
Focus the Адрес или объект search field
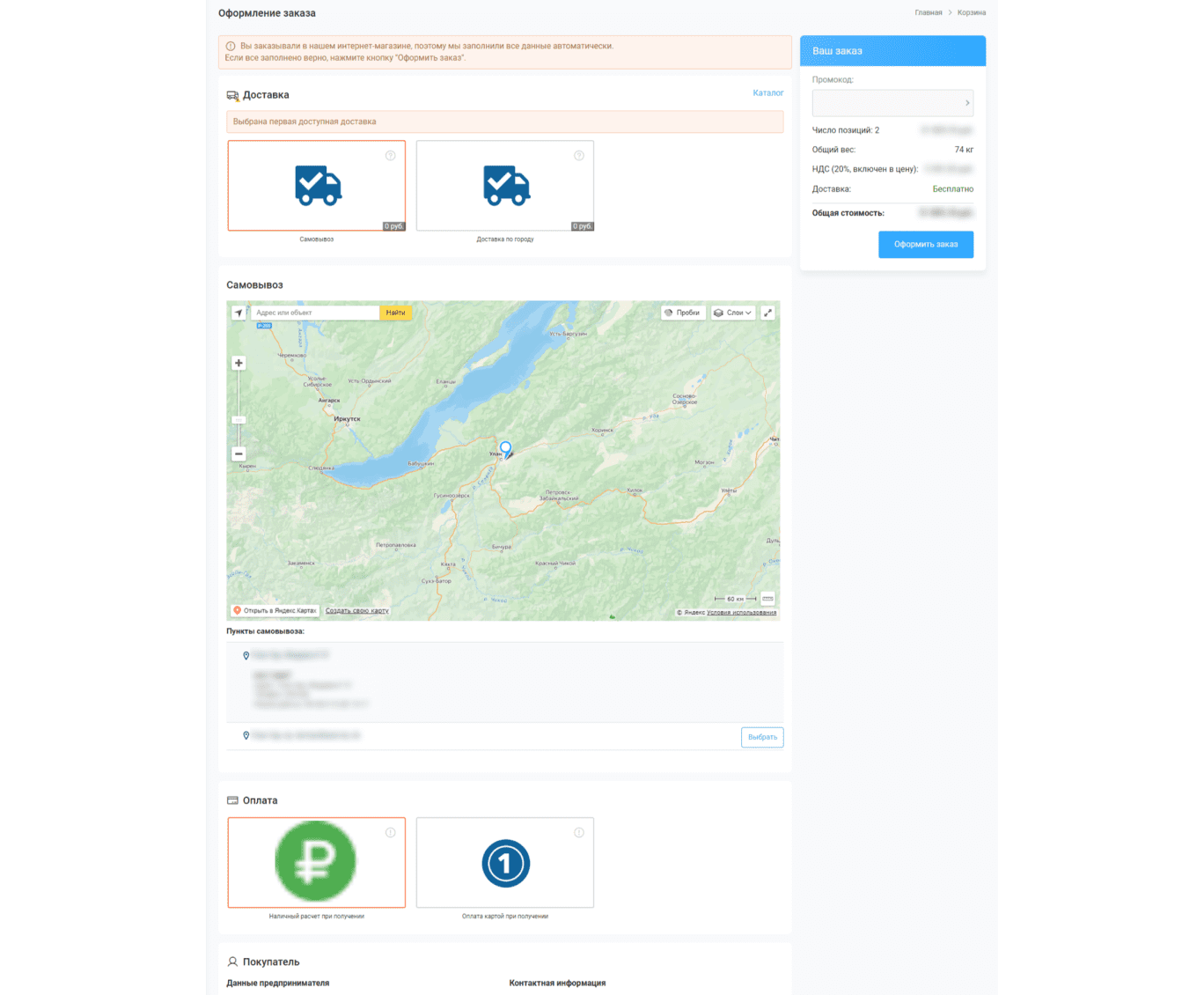tap(315, 313)
